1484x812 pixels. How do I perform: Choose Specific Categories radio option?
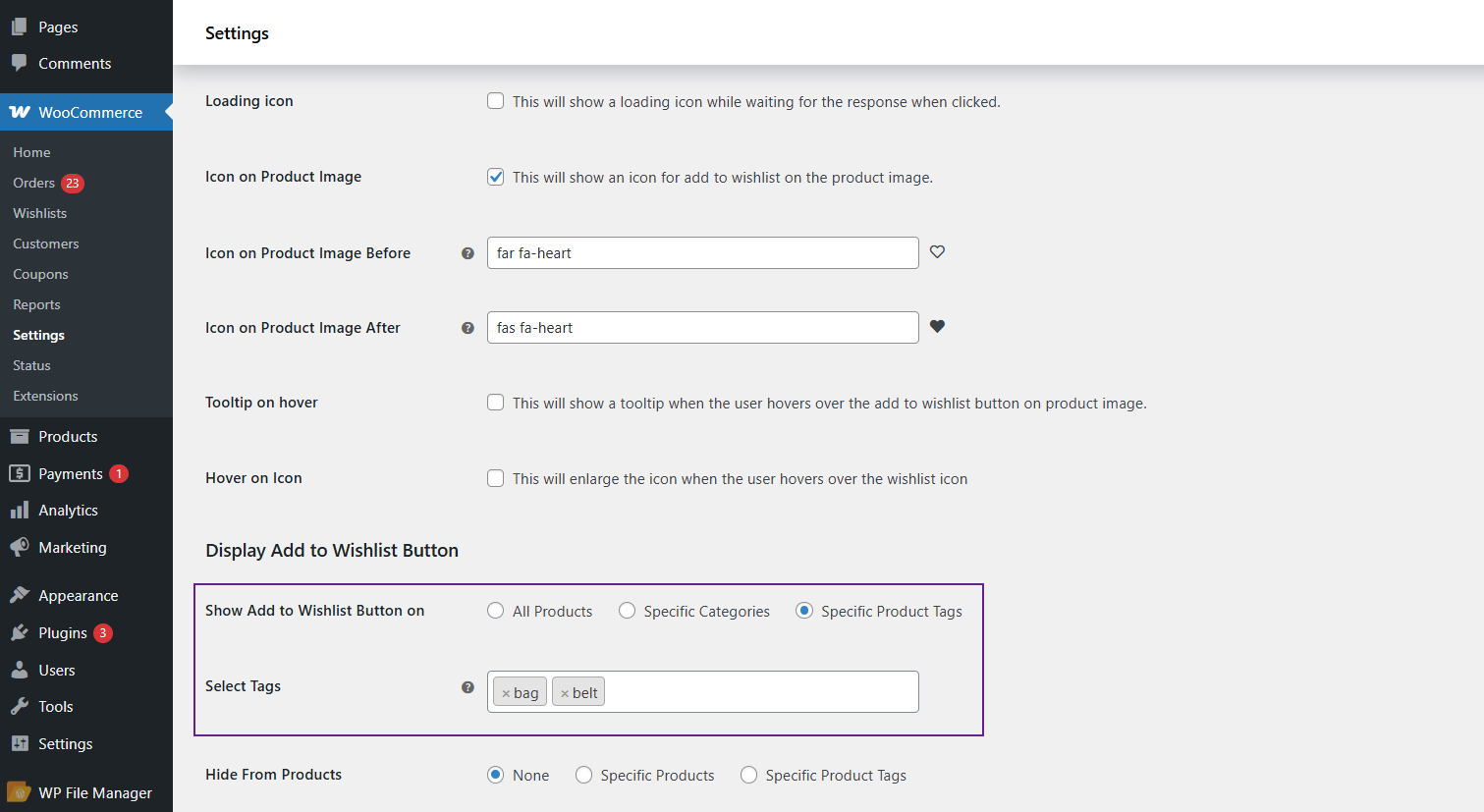click(x=627, y=611)
